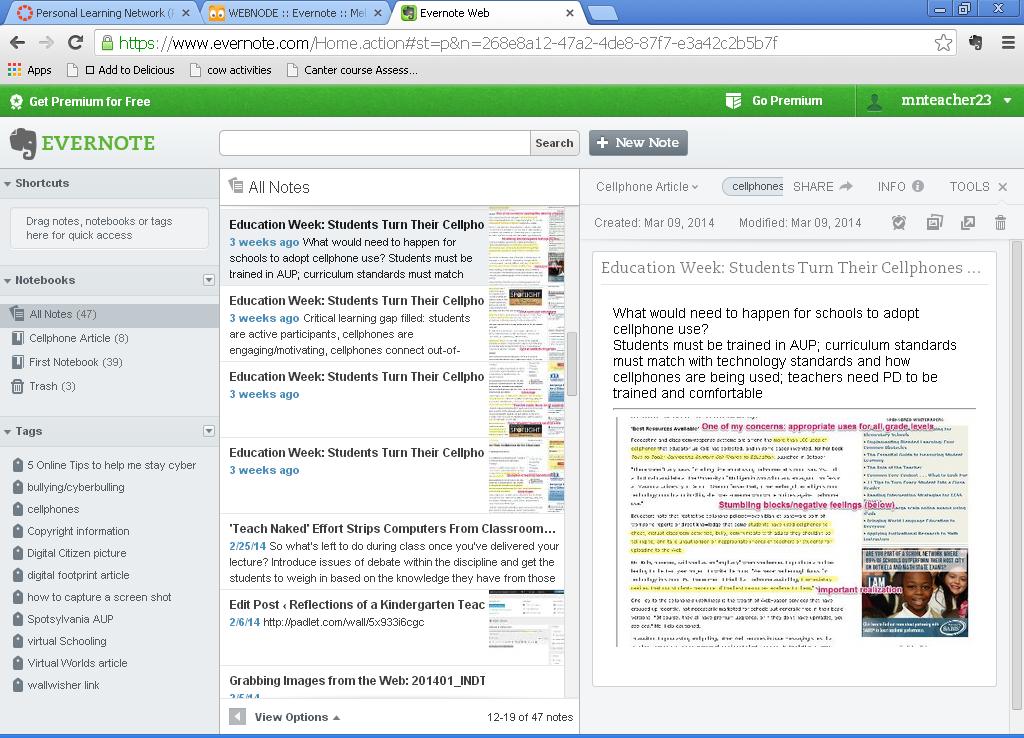Bookmark this page with the star icon

click(x=943, y=43)
